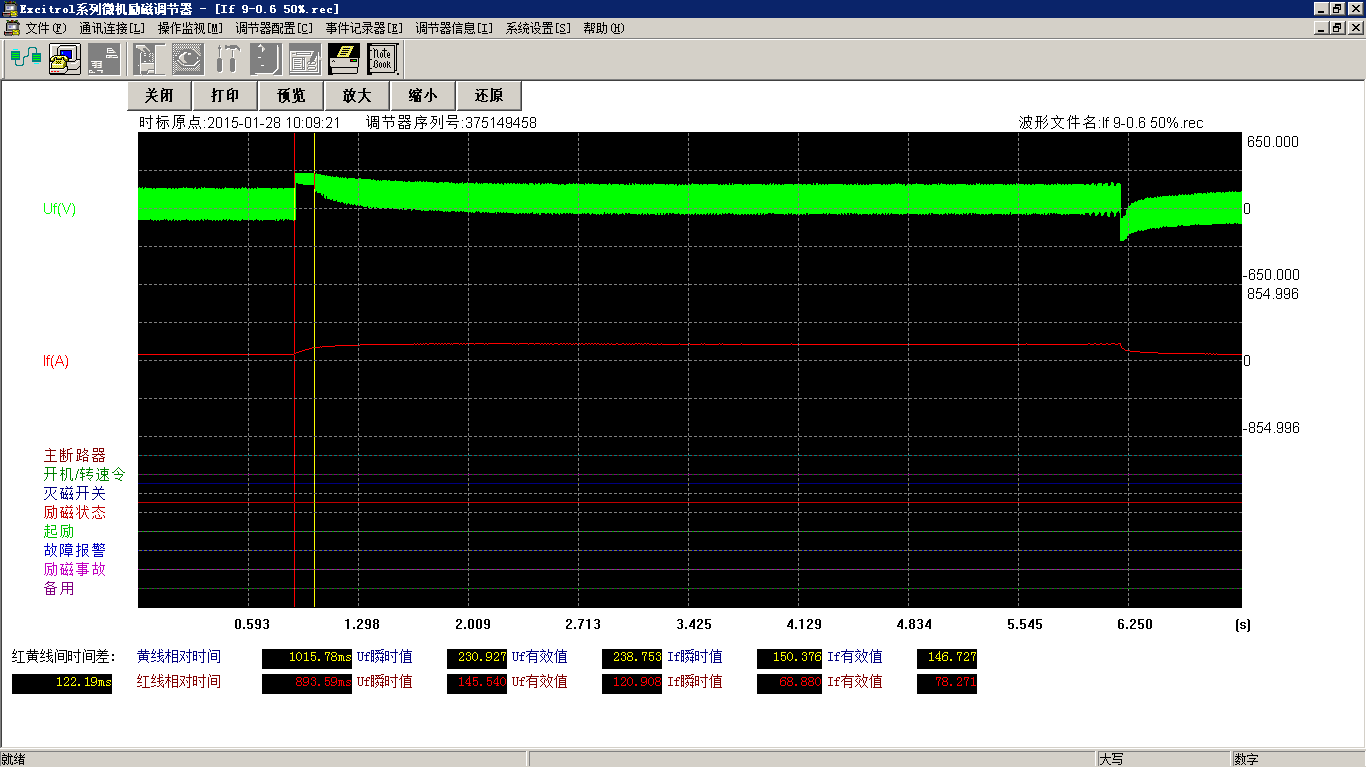Open the 操作监视[M] menu
This screenshot has width=1366, height=768.
190,28
